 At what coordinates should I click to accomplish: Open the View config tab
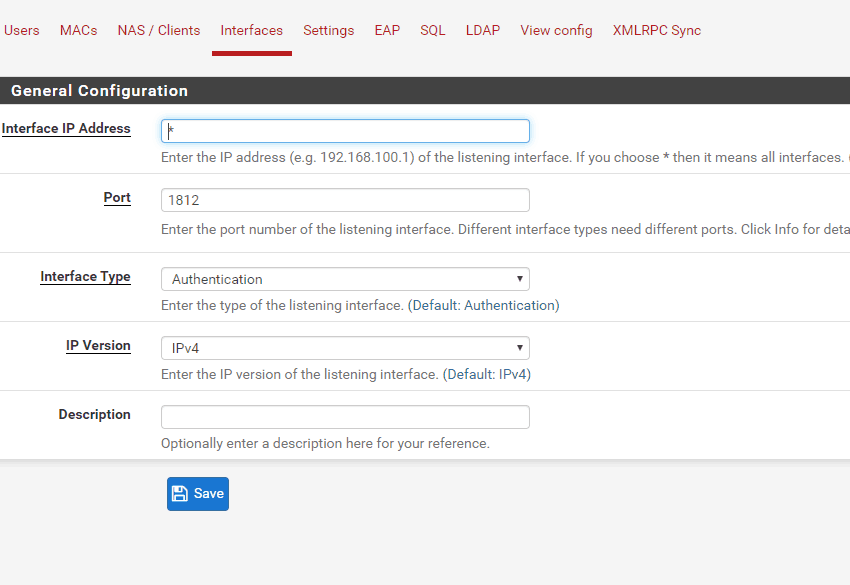tap(556, 30)
